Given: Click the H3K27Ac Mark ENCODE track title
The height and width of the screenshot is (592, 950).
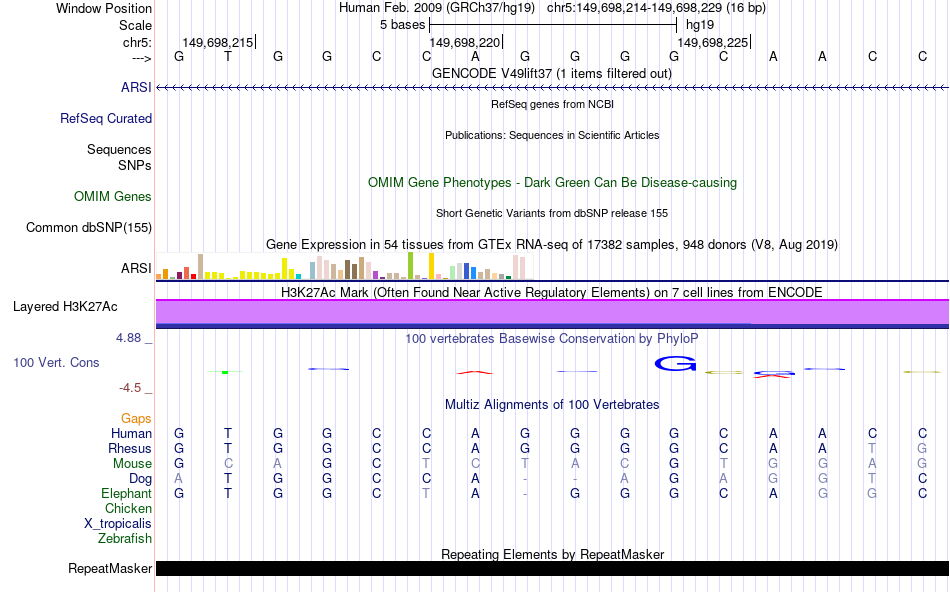Looking at the screenshot, I should pos(552,292).
